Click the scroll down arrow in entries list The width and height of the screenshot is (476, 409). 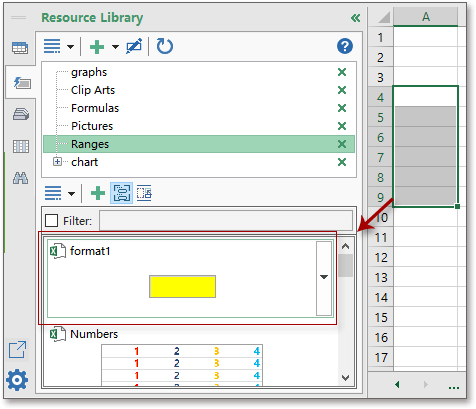tap(346, 378)
